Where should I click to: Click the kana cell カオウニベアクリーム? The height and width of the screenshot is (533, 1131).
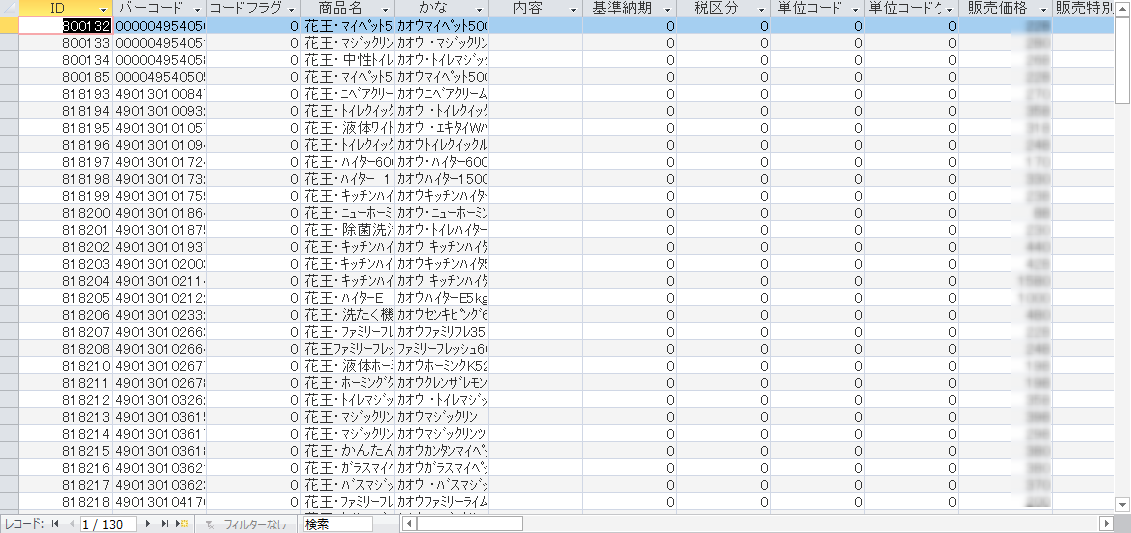441,94
